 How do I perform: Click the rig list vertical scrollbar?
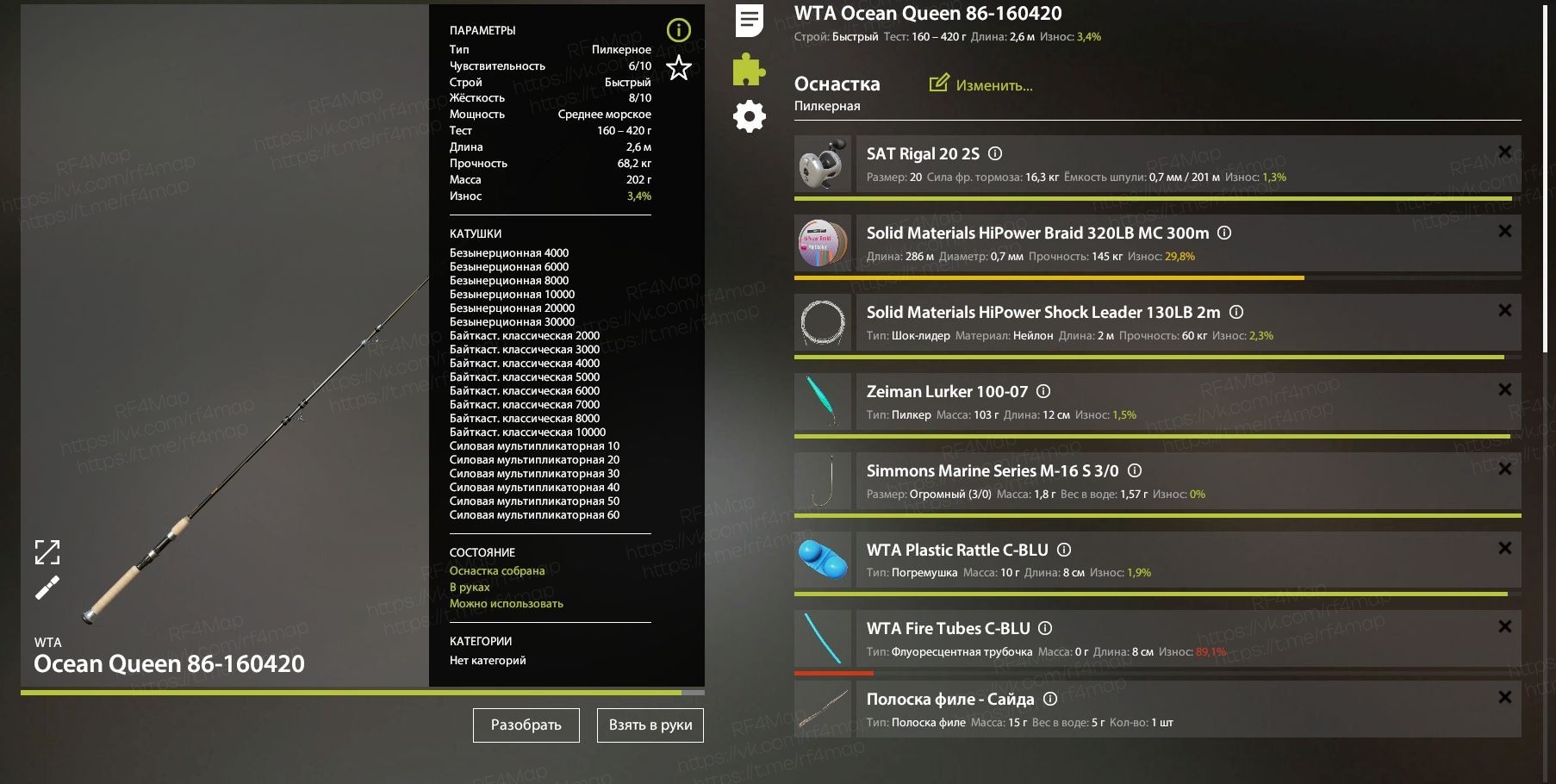coord(1547,179)
